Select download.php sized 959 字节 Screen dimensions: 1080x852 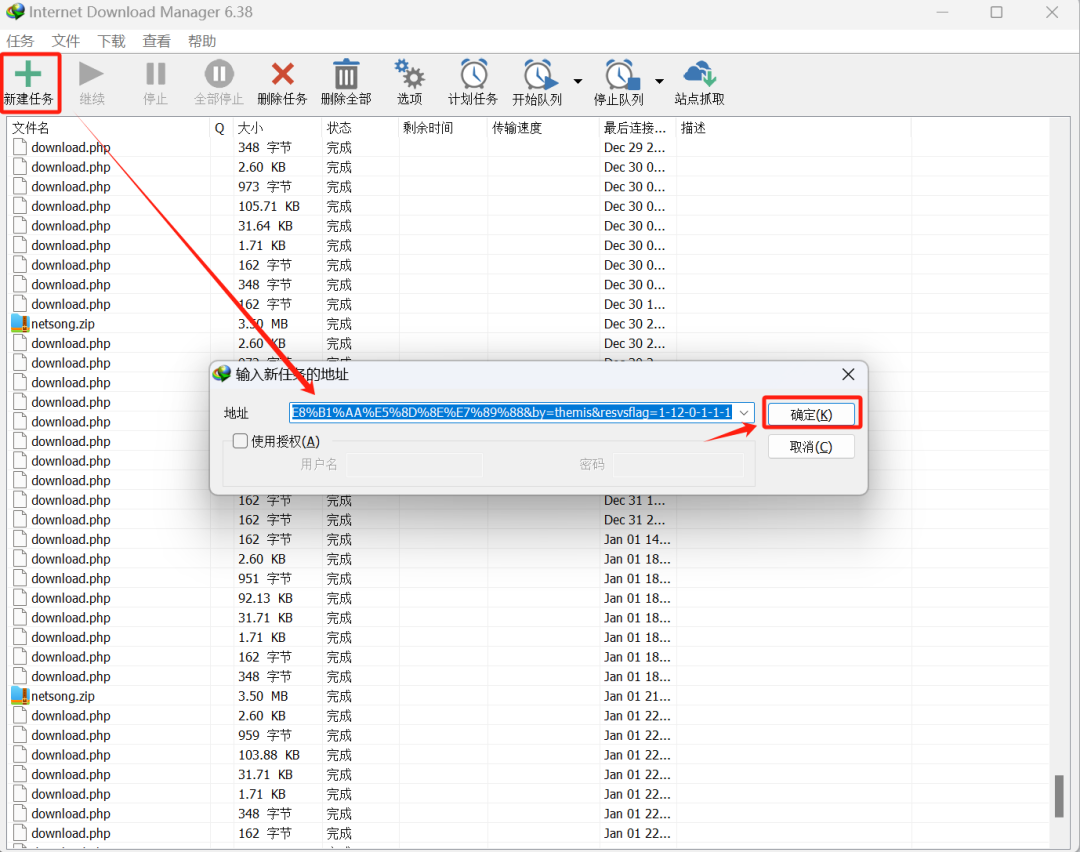(71, 736)
